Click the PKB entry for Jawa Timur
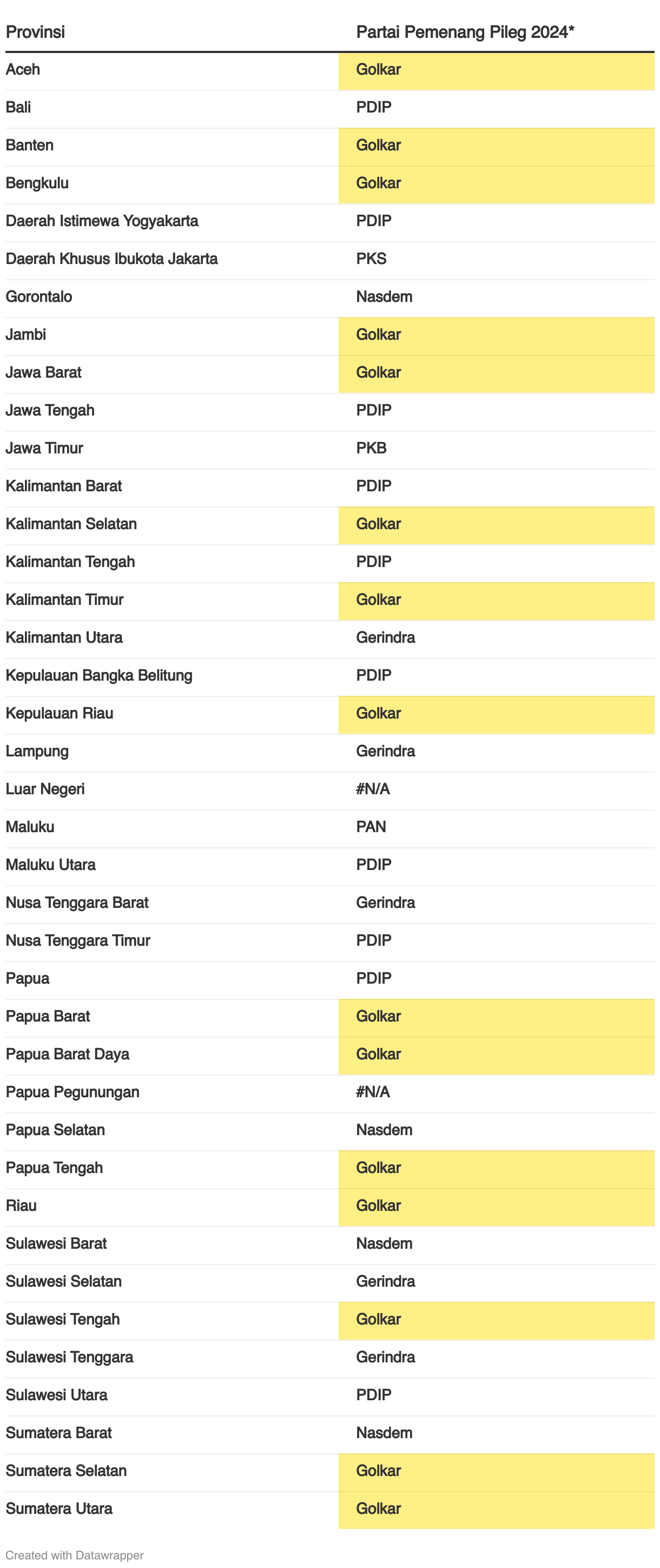Screen dimensions: 660x1568 point(371,449)
